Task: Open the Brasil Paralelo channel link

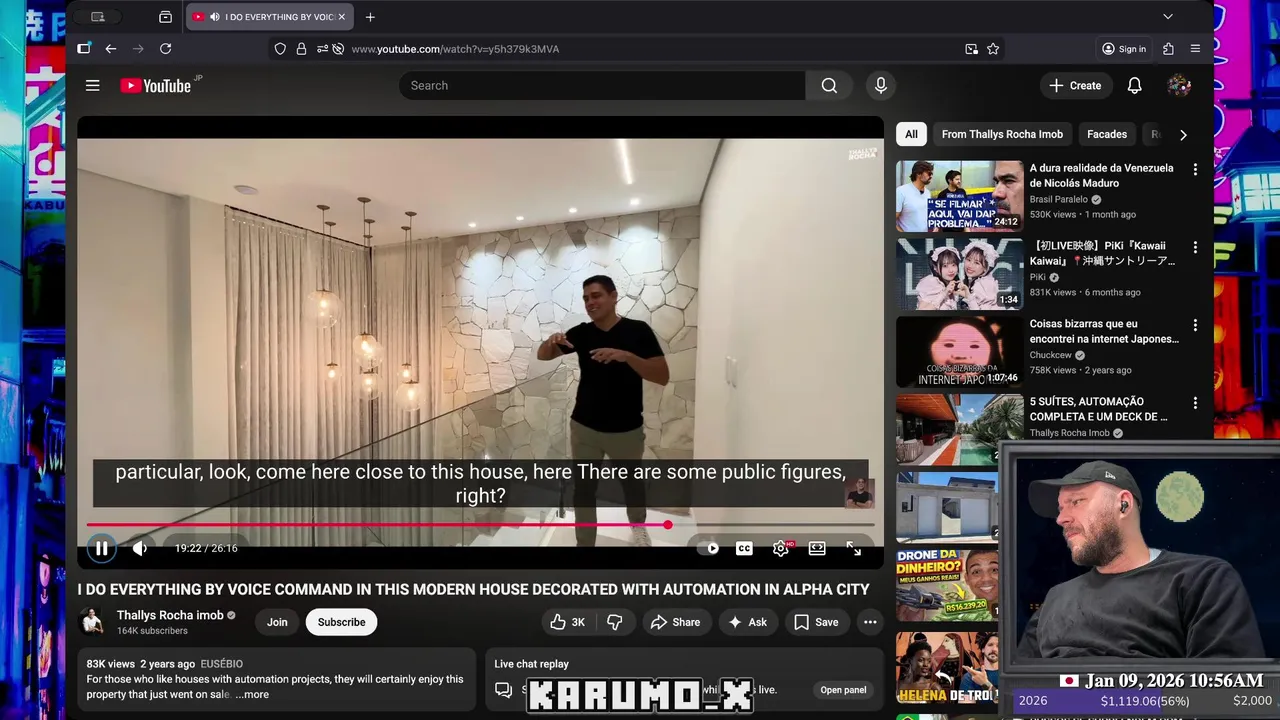Action: click(1059, 199)
